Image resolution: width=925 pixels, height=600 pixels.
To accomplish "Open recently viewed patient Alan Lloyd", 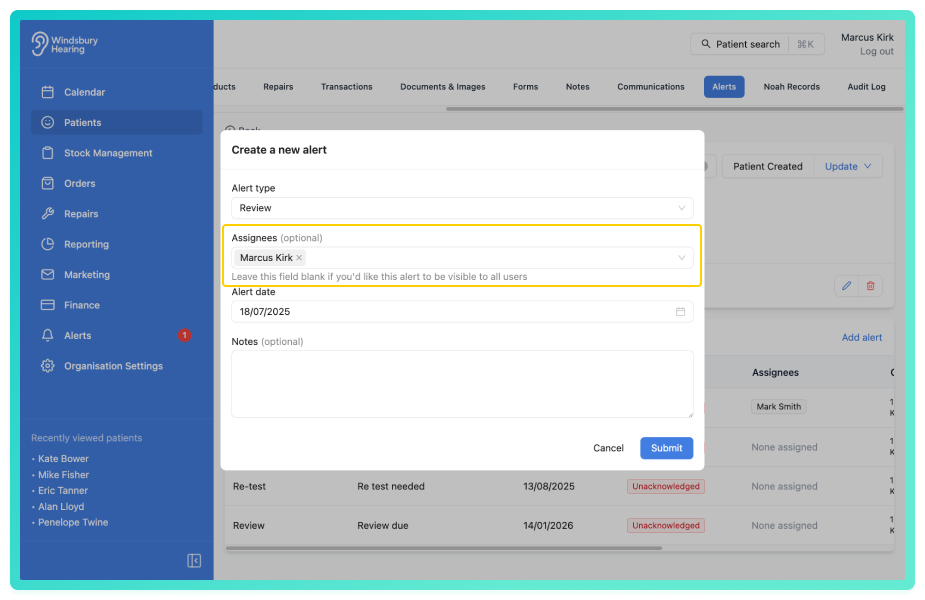I will [x=61, y=506].
